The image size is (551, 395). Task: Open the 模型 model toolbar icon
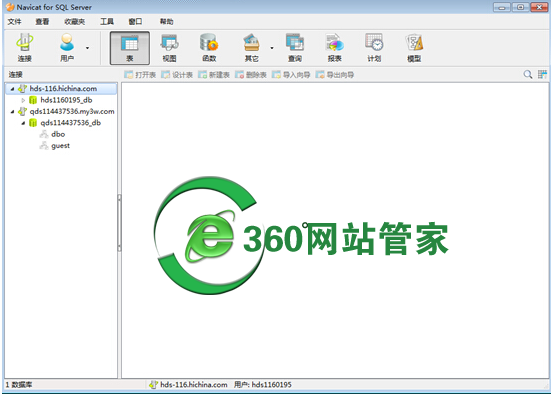pyautogui.click(x=414, y=48)
